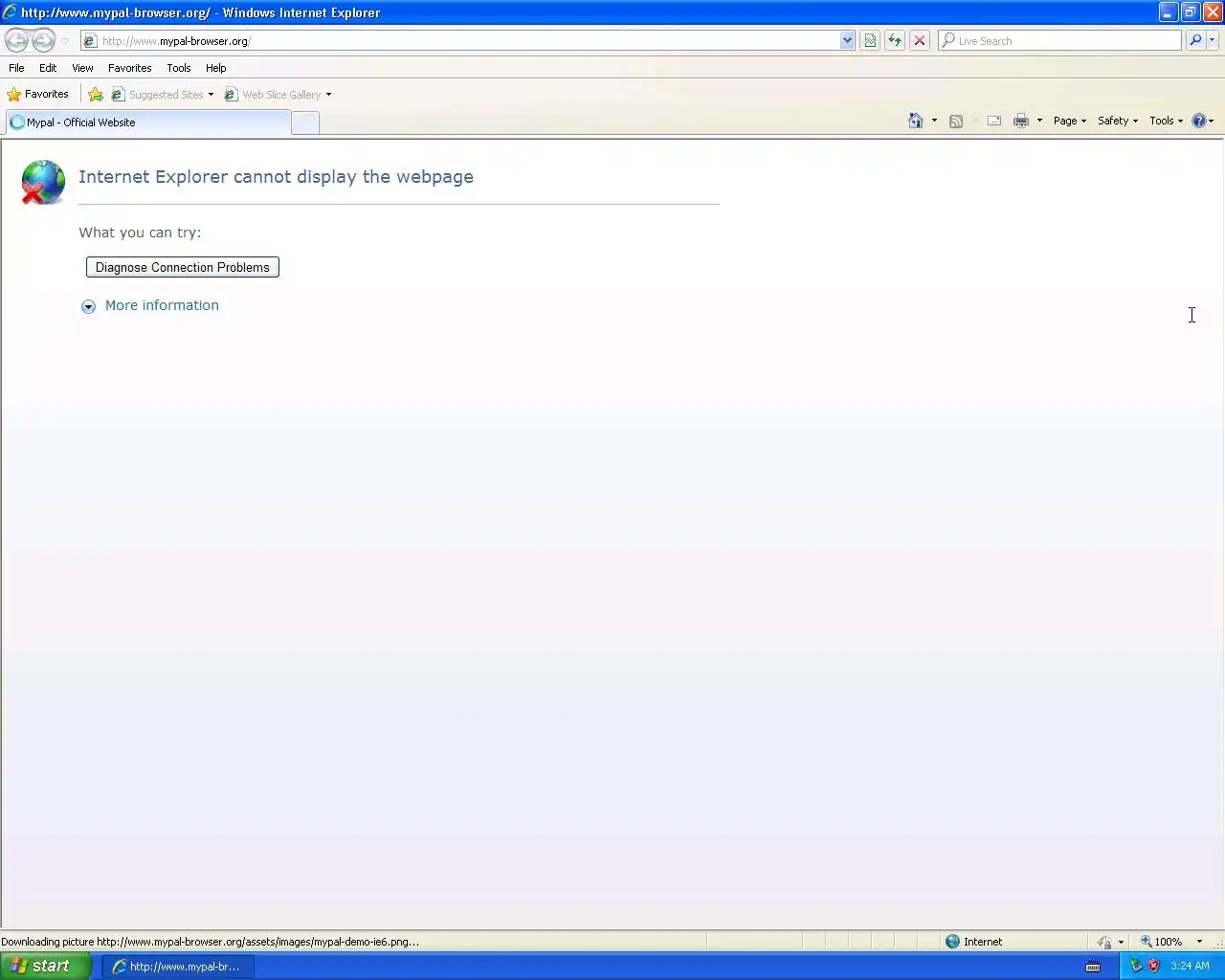Expand the zoom level dropdown arrow
The image size is (1225, 980).
point(1199,942)
